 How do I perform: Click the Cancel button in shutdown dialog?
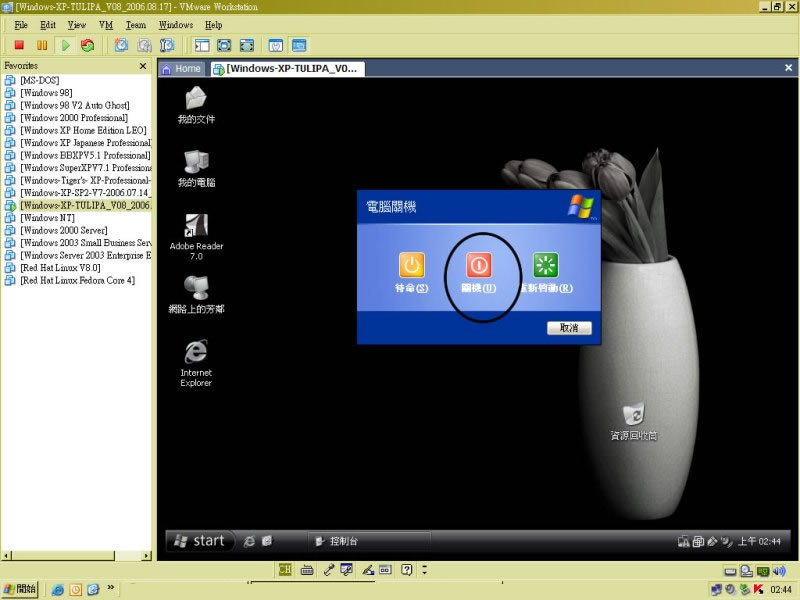click(569, 328)
